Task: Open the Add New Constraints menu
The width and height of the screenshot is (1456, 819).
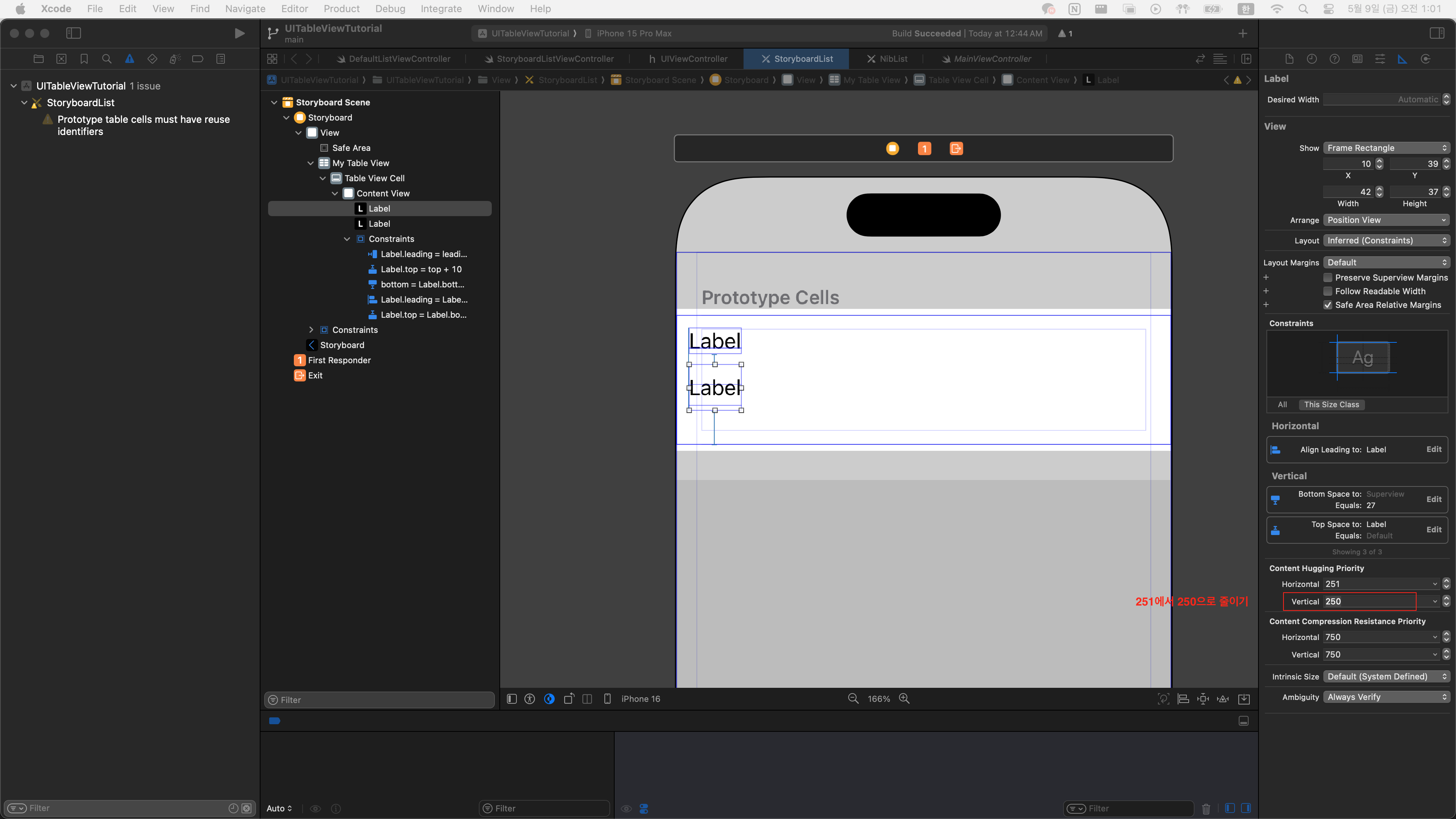Action: coord(1203,699)
